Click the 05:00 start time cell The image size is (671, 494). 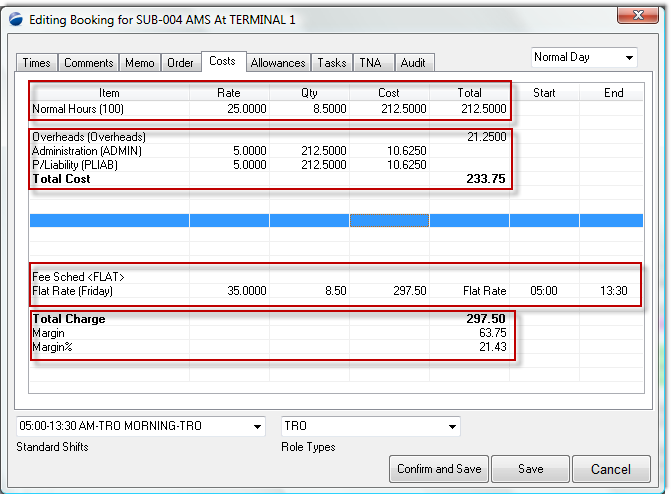click(544, 291)
